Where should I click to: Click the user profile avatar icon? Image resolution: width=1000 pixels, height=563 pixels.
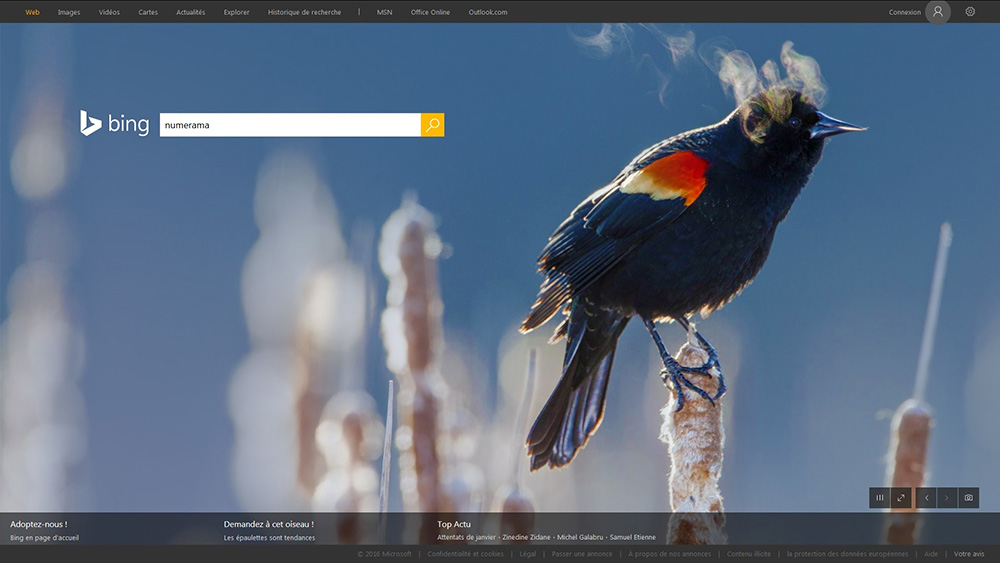click(x=938, y=11)
